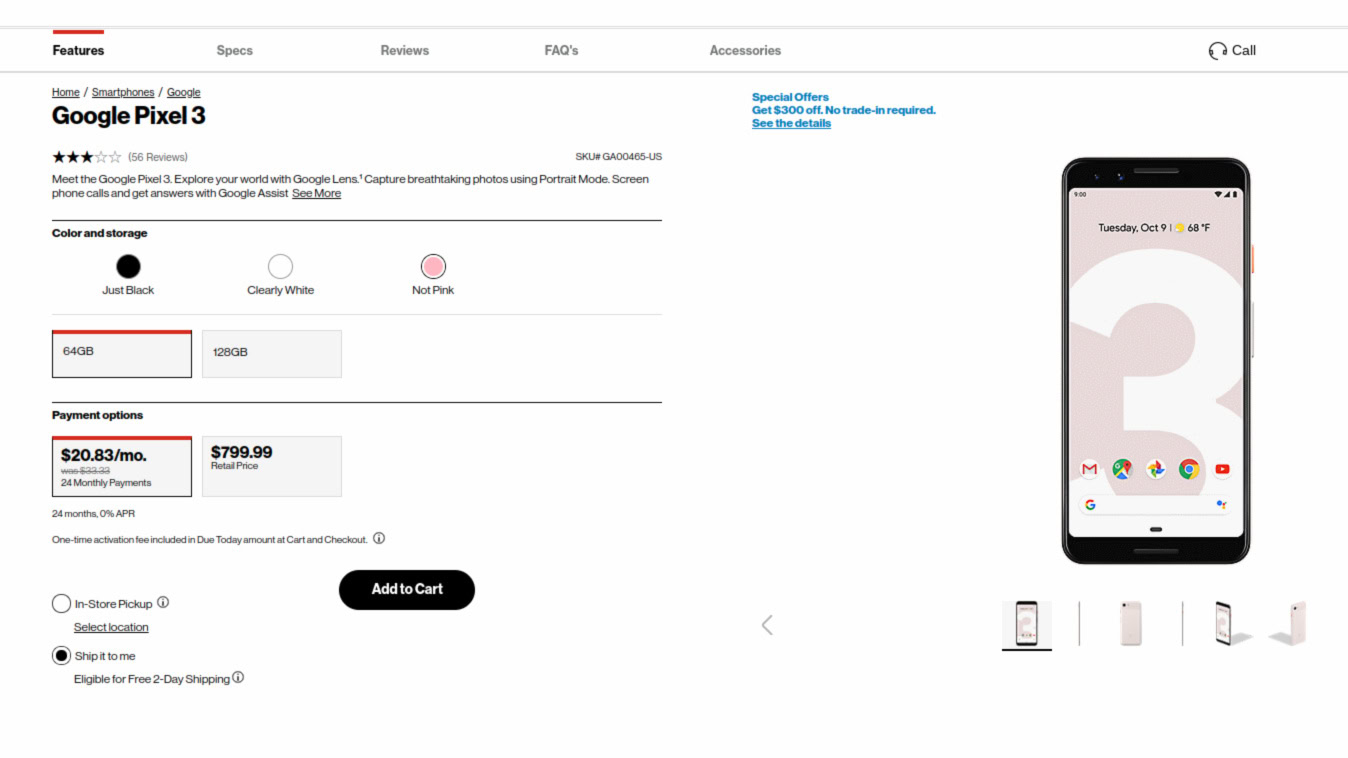Expand description with See More

[316, 193]
